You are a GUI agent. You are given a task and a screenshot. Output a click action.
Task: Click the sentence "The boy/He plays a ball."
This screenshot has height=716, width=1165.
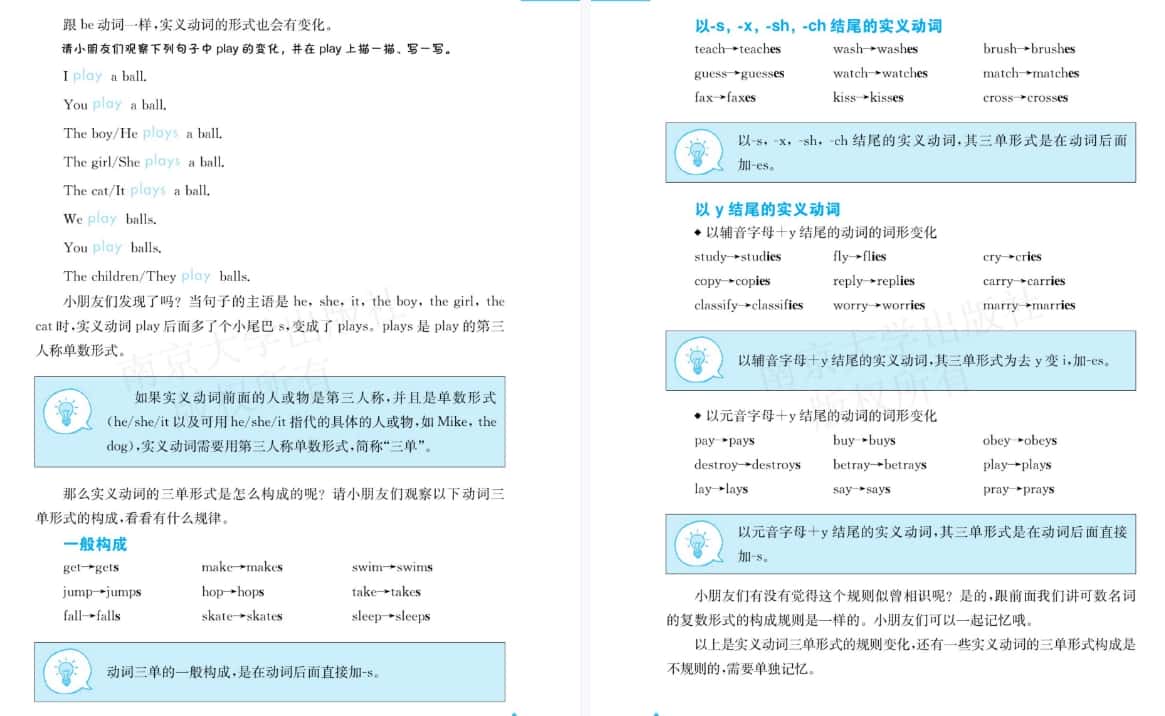[143, 134]
